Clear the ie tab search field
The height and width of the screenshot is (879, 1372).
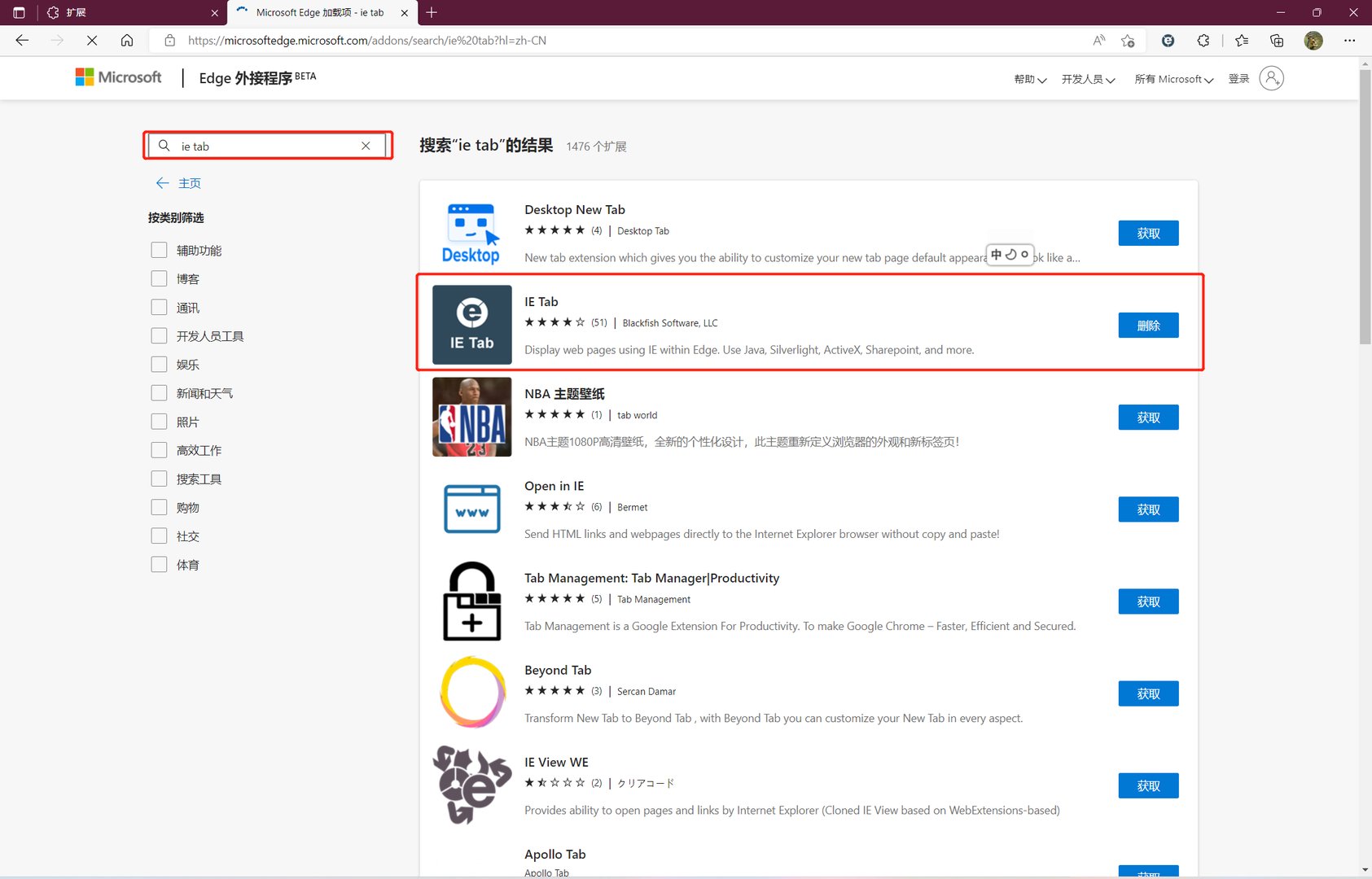pos(366,146)
